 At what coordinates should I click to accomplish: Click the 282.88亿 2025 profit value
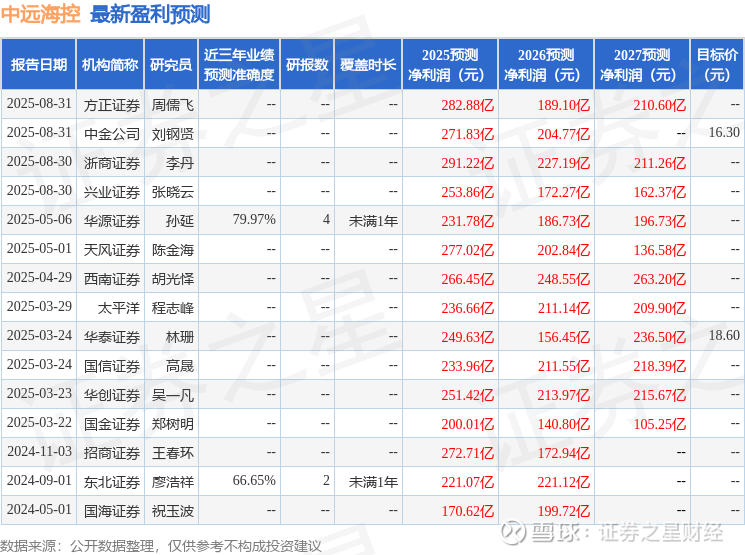[x=468, y=105]
